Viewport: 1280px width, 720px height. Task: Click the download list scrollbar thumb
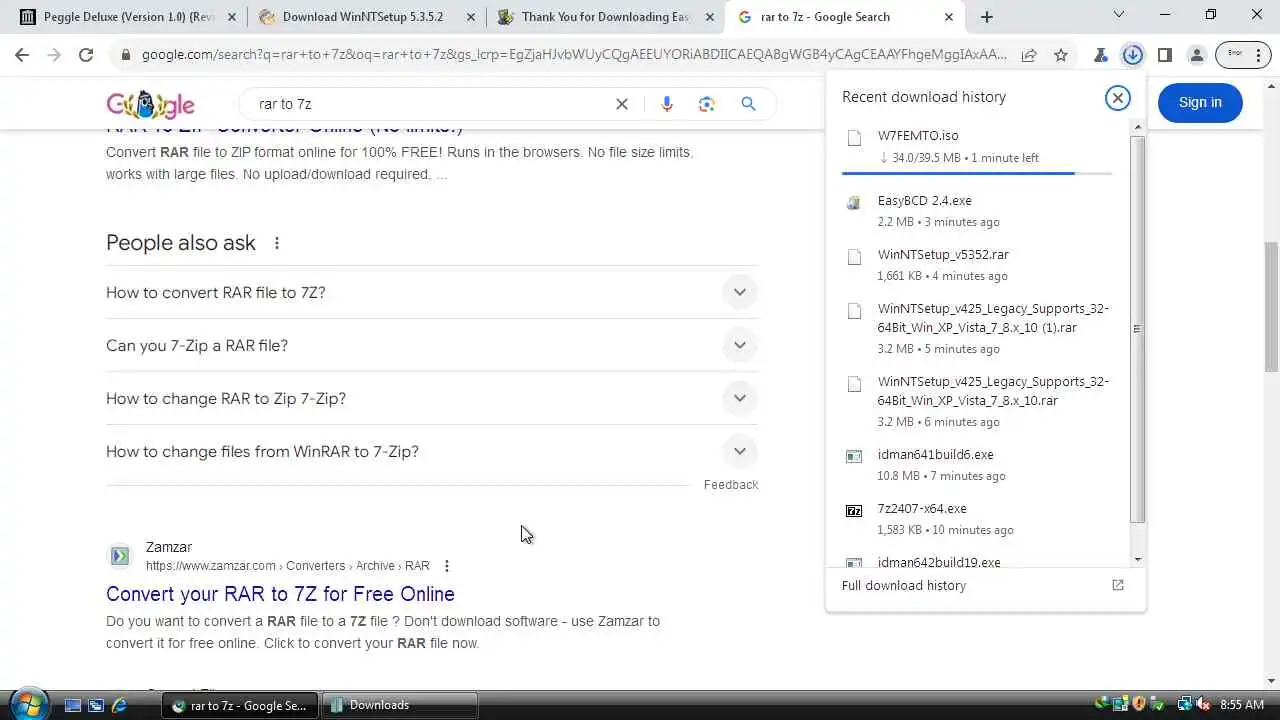point(1137,329)
